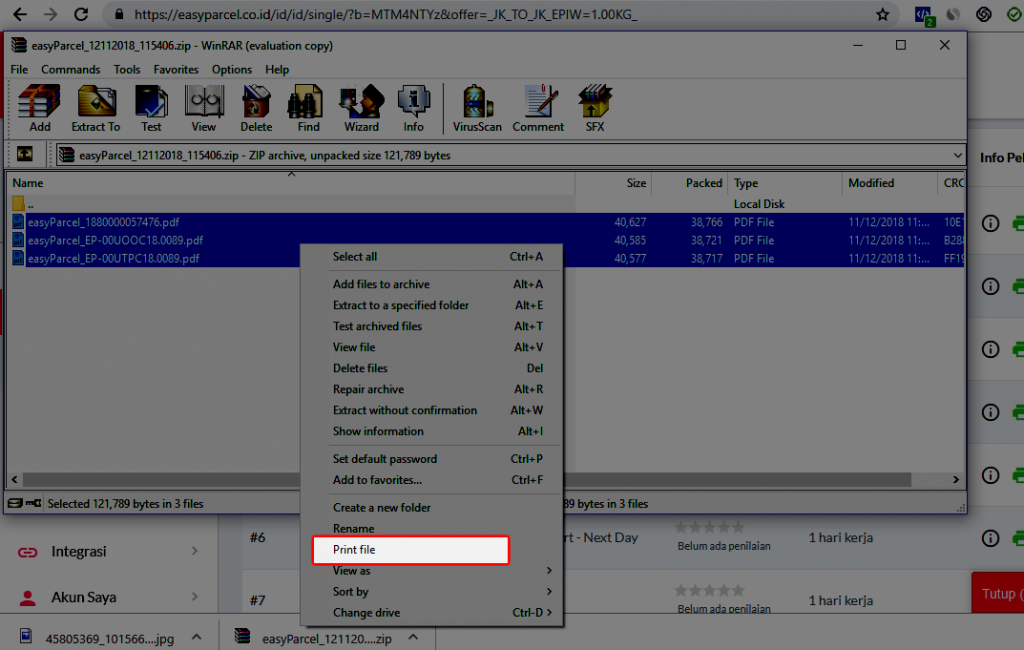
Task: Open the Commands menu
Action: (x=70, y=69)
